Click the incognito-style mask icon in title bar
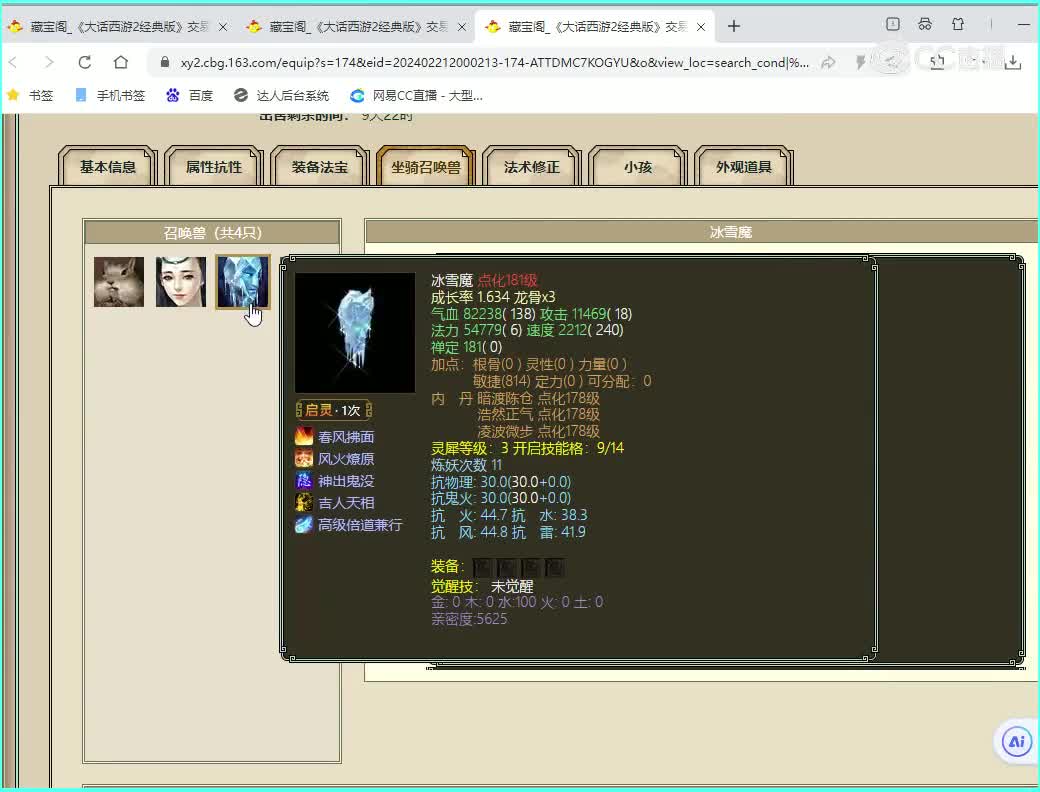 (x=925, y=25)
